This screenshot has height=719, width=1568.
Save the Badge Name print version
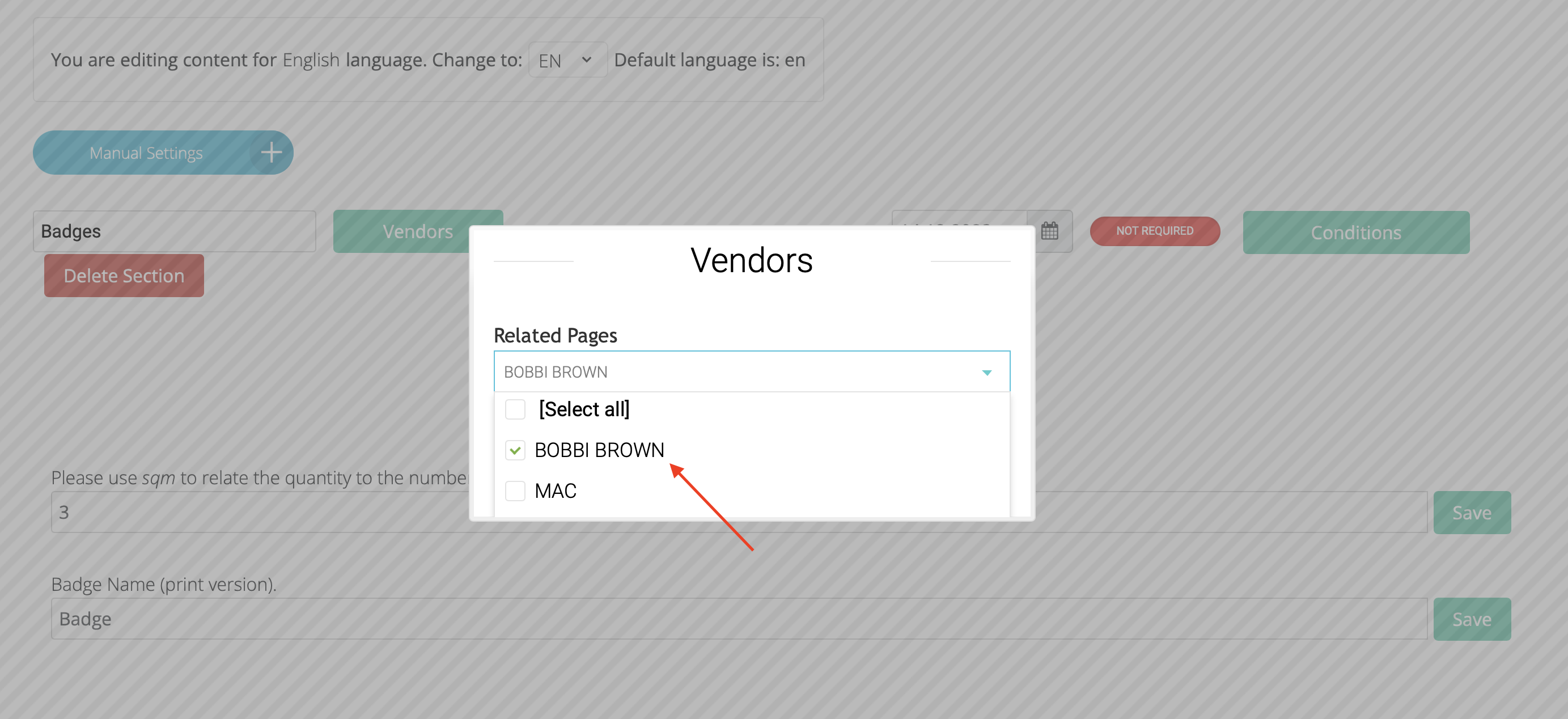[x=1471, y=619]
